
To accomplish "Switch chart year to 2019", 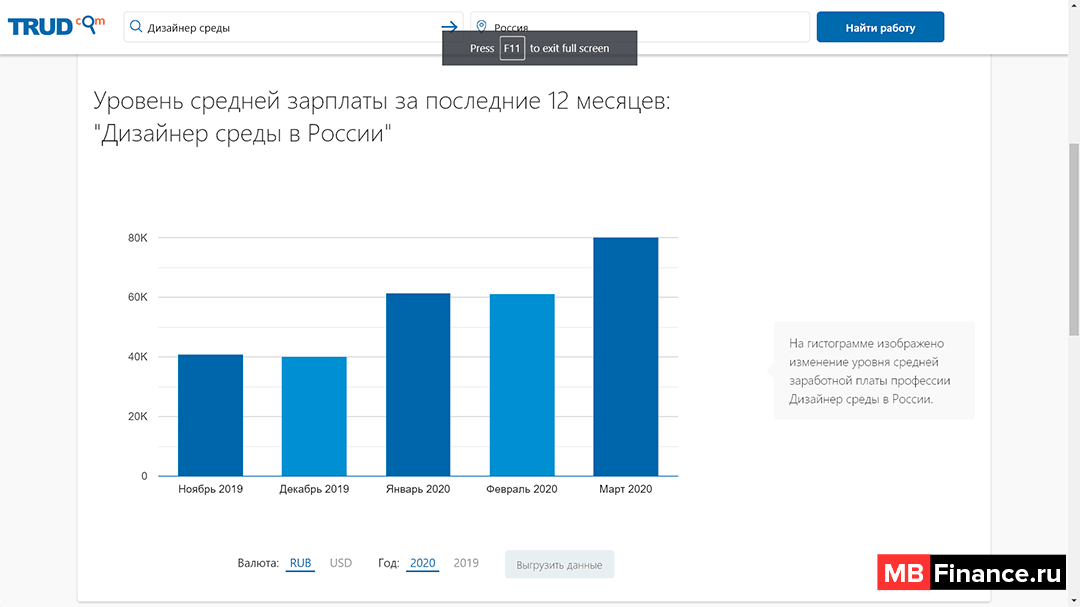I will click(466, 563).
